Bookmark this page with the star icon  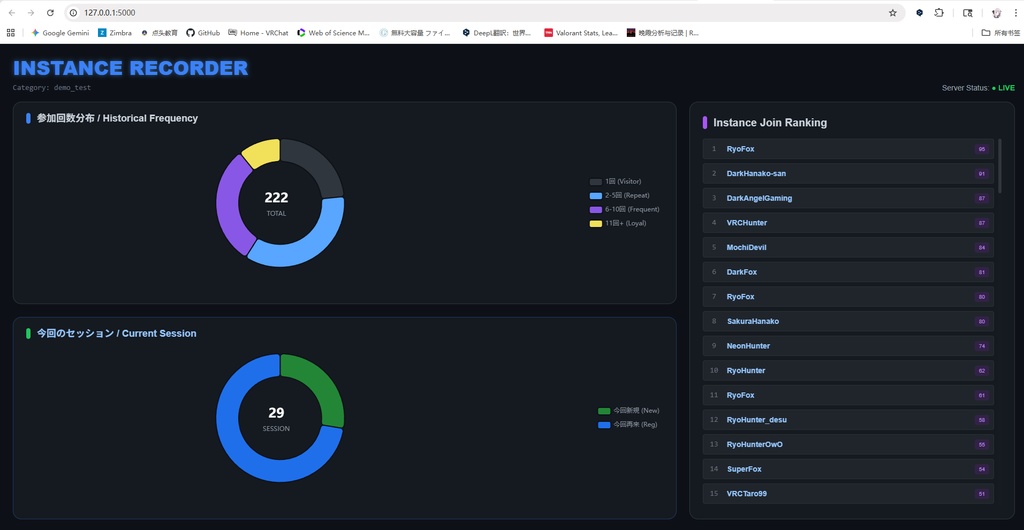pos(892,12)
